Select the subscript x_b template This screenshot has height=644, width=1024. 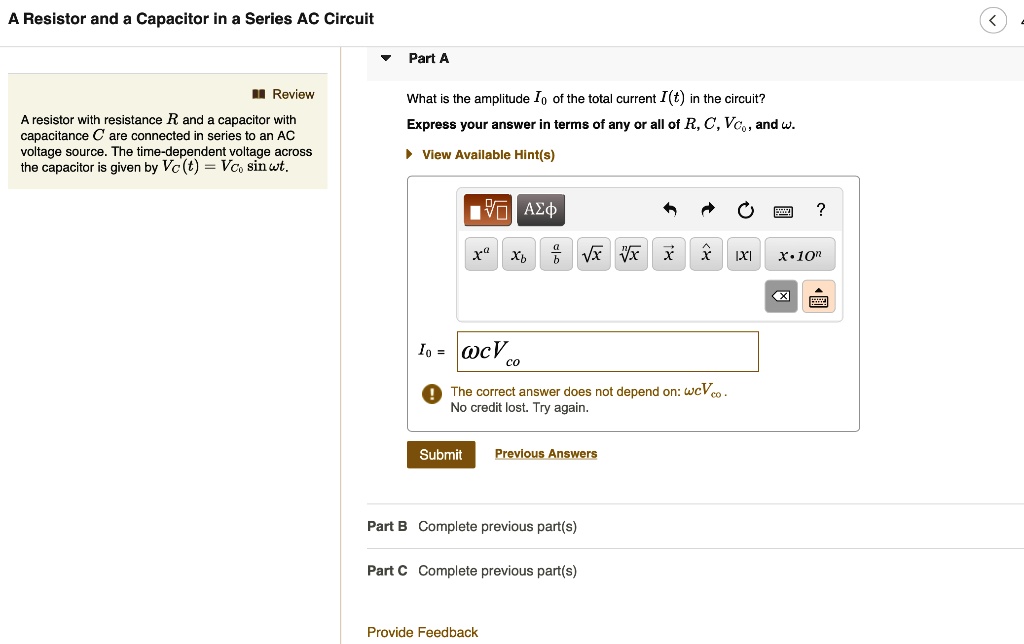pyautogui.click(x=518, y=253)
